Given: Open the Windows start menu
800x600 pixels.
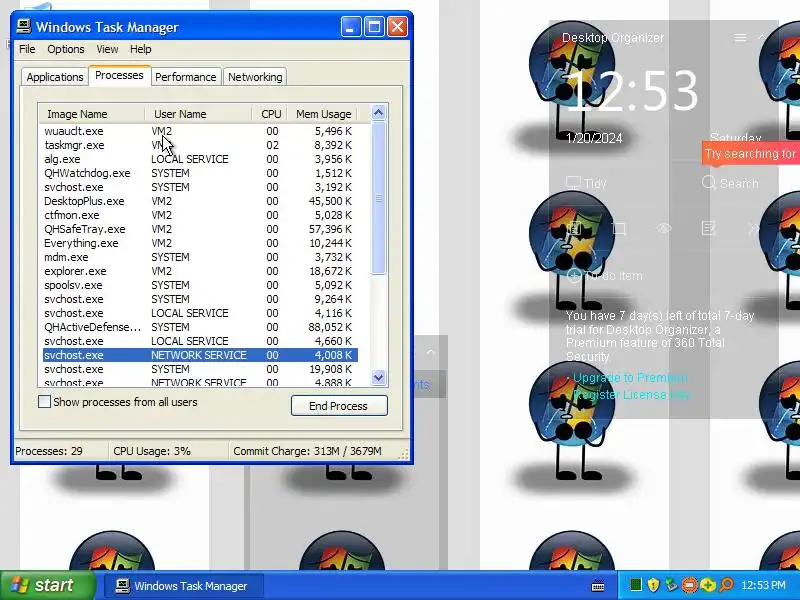Looking at the screenshot, I should point(47,585).
